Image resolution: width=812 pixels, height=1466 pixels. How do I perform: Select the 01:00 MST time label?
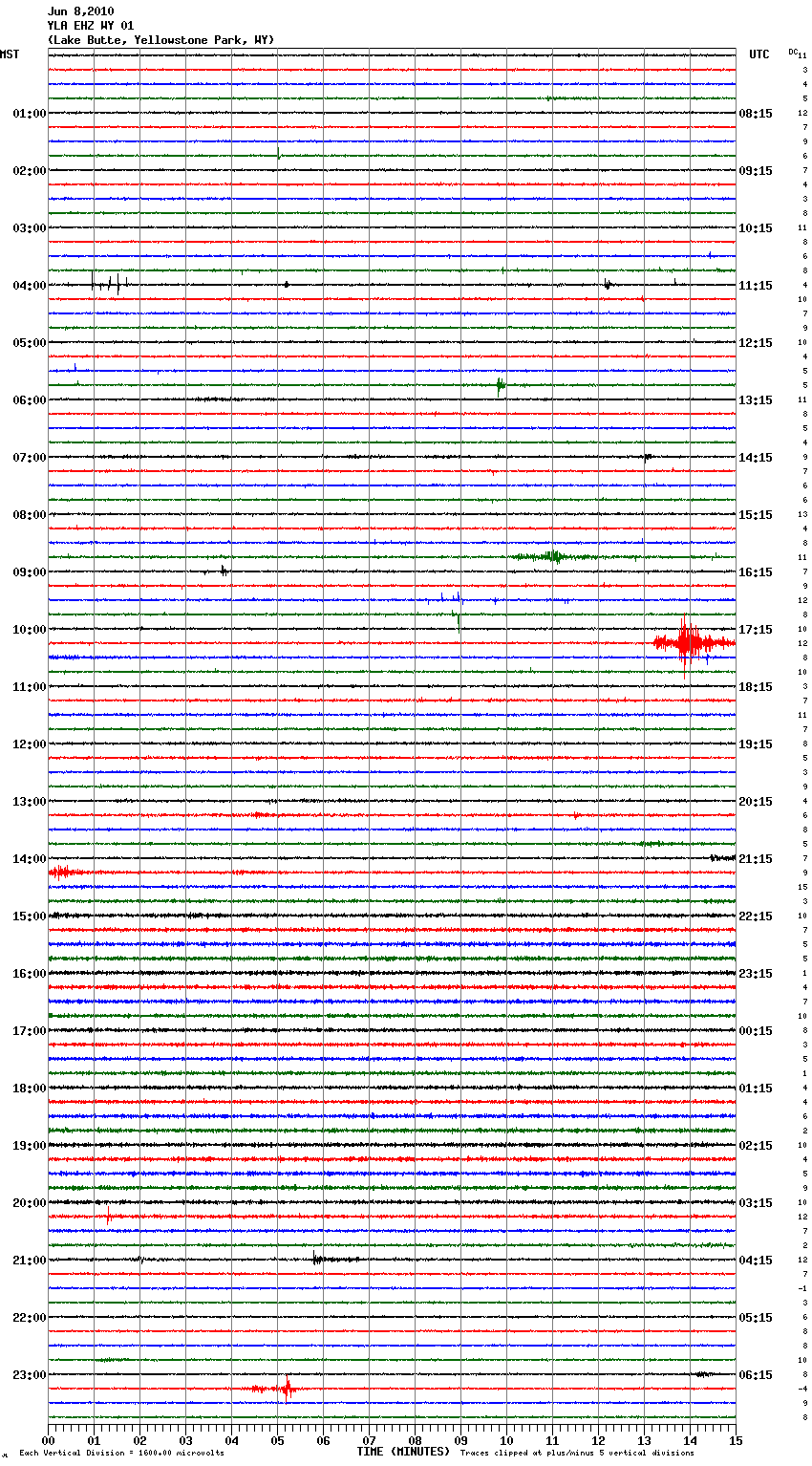30,114
